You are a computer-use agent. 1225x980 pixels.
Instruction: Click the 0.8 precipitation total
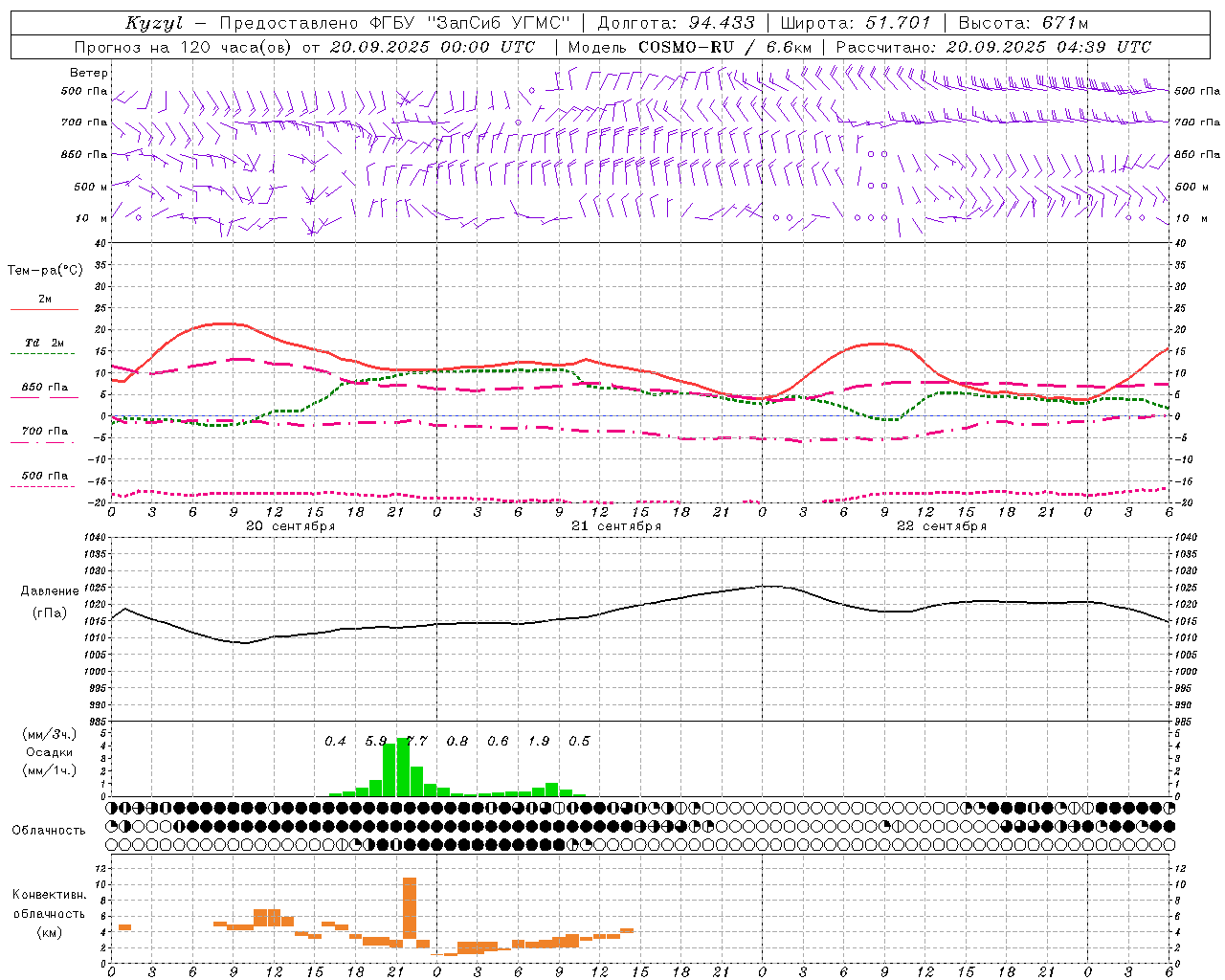point(457,741)
